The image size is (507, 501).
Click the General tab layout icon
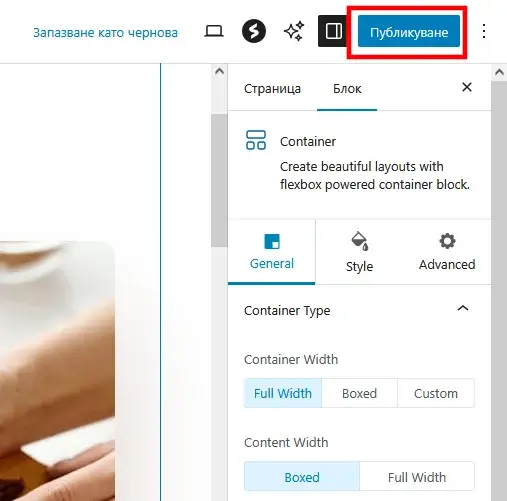(x=272, y=242)
